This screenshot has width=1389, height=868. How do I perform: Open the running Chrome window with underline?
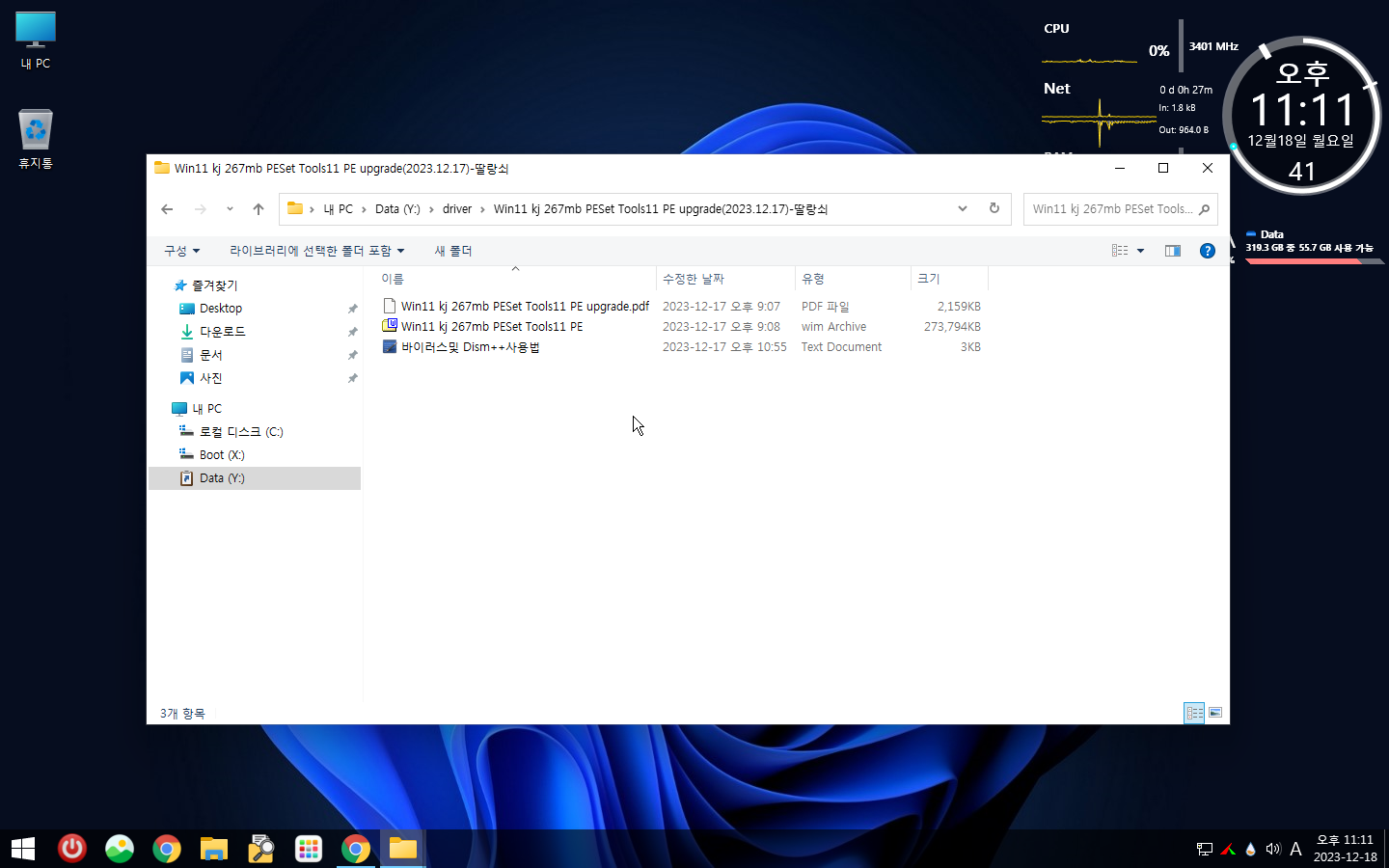tap(356, 849)
